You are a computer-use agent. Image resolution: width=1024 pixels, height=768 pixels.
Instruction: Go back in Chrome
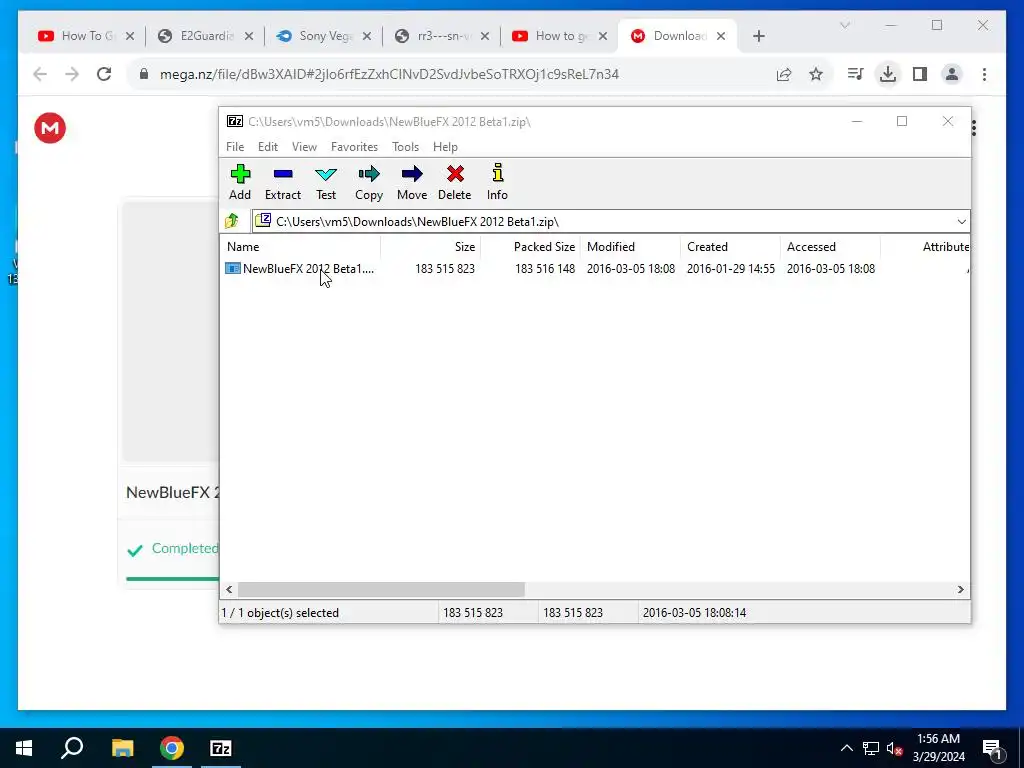click(40, 74)
